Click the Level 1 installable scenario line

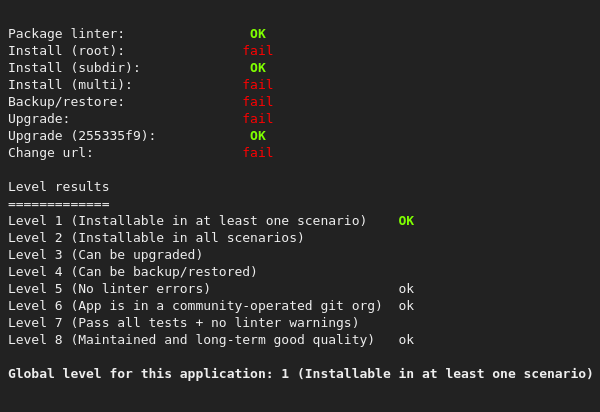[187, 221]
